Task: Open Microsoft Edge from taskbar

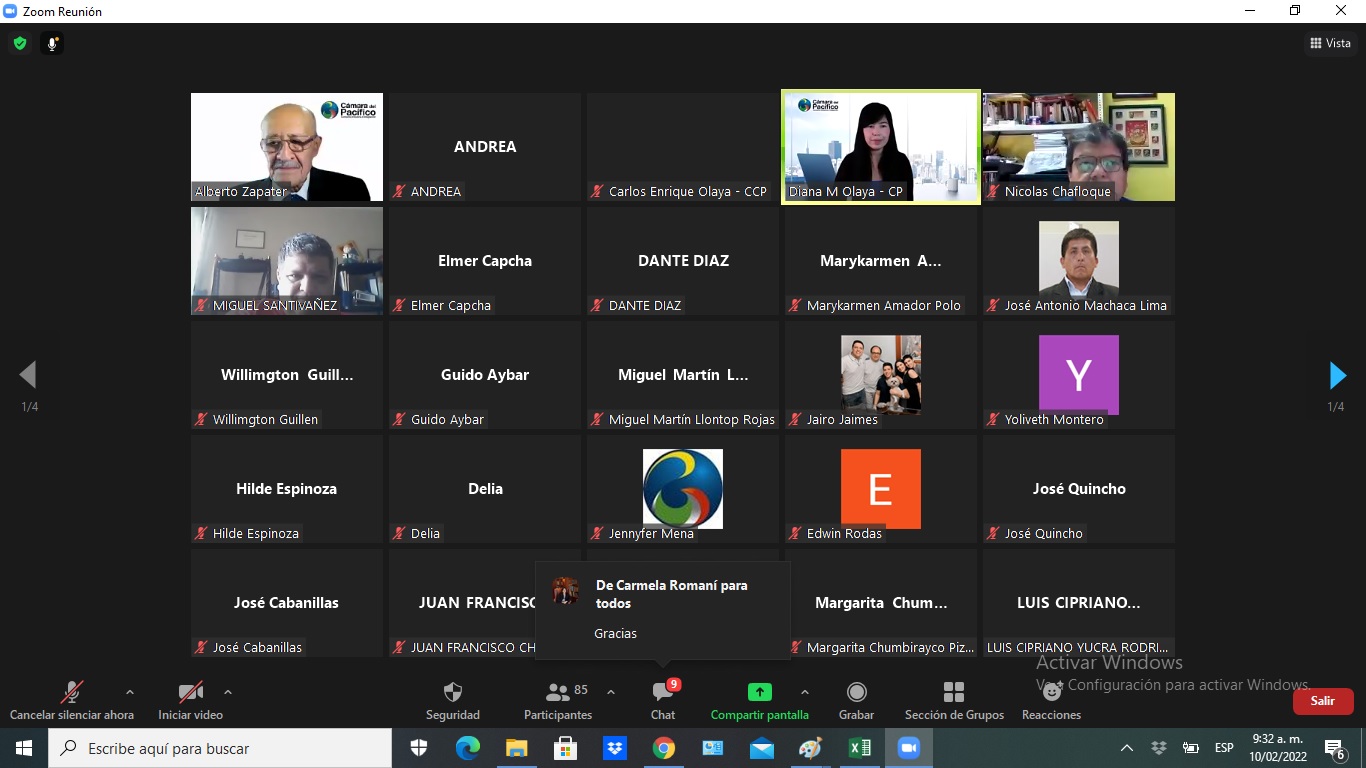Action: pos(468,748)
